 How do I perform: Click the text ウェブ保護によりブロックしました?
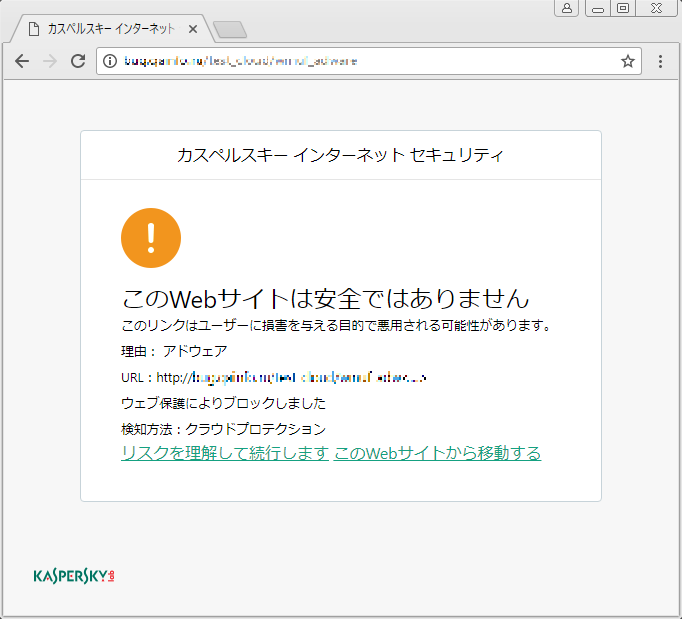(x=224, y=404)
